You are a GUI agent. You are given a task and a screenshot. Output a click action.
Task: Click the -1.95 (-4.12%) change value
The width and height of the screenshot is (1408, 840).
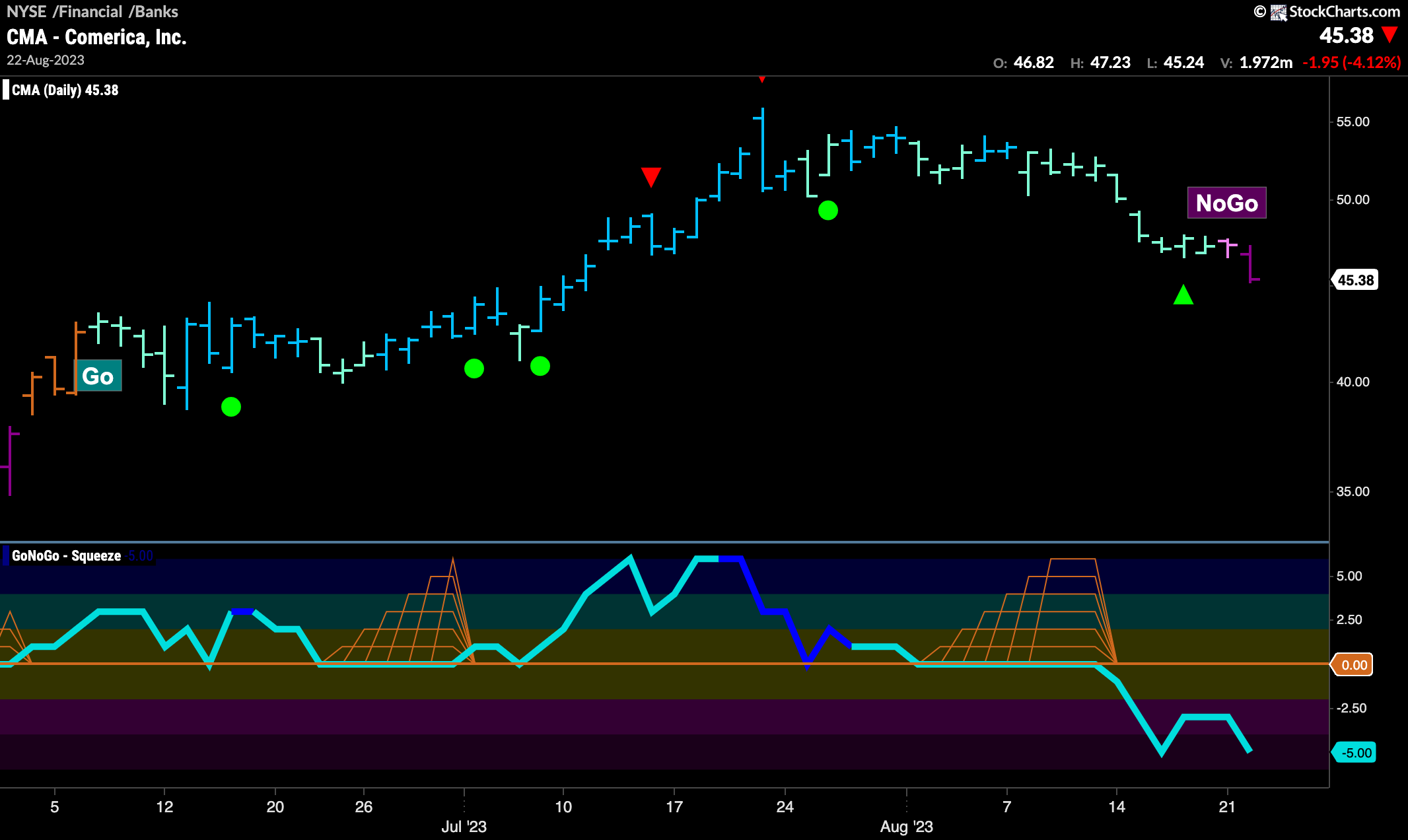click(1351, 63)
